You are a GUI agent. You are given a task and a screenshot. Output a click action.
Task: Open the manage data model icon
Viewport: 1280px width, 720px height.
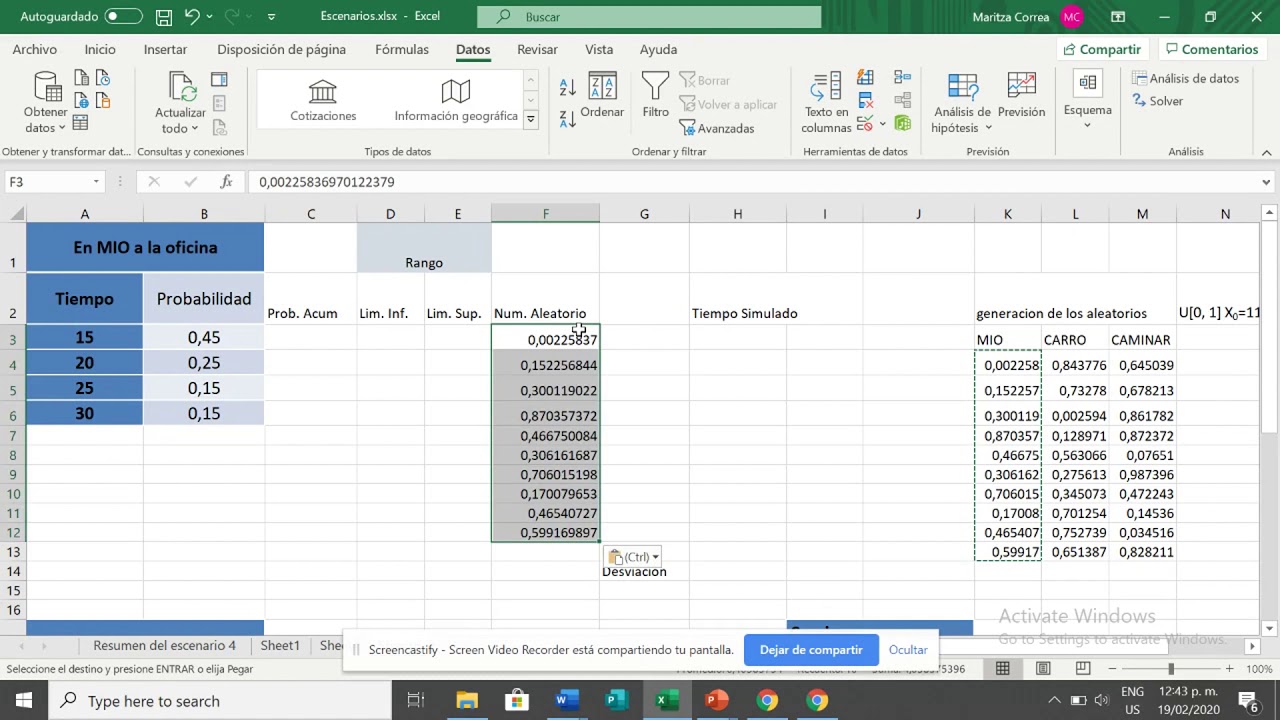pos(902,123)
